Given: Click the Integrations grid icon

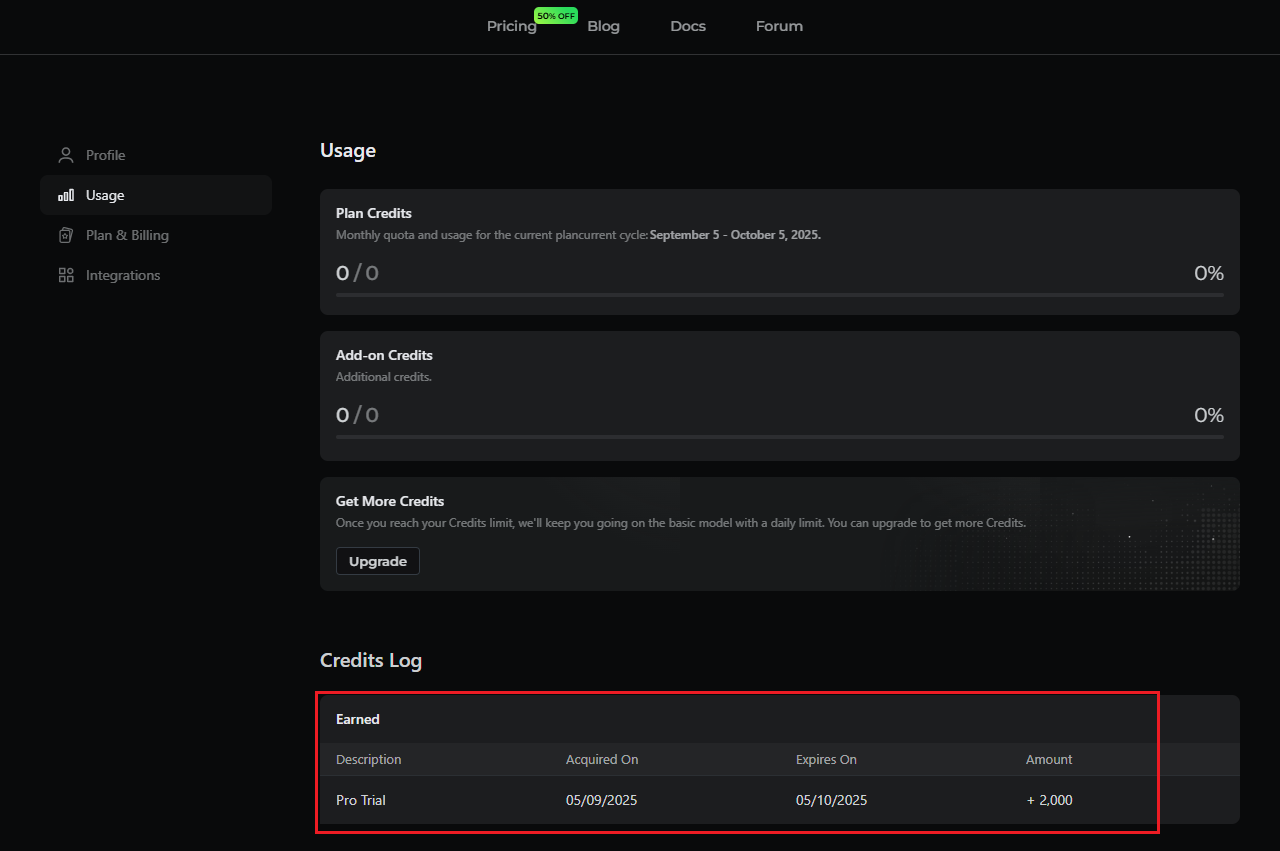Looking at the screenshot, I should click(x=66, y=275).
